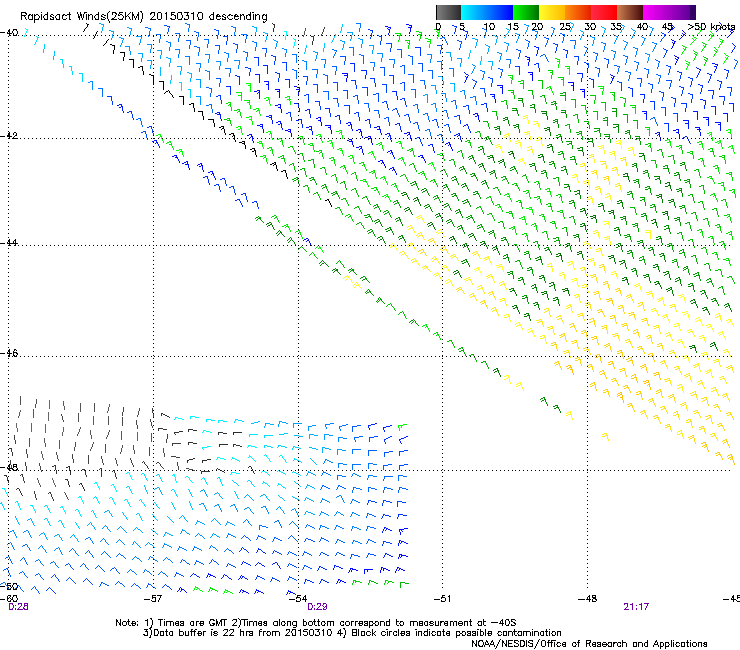Click the brown 35-40 knots legend segment
This screenshot has width=740, height=650.
tap(630, 12)
